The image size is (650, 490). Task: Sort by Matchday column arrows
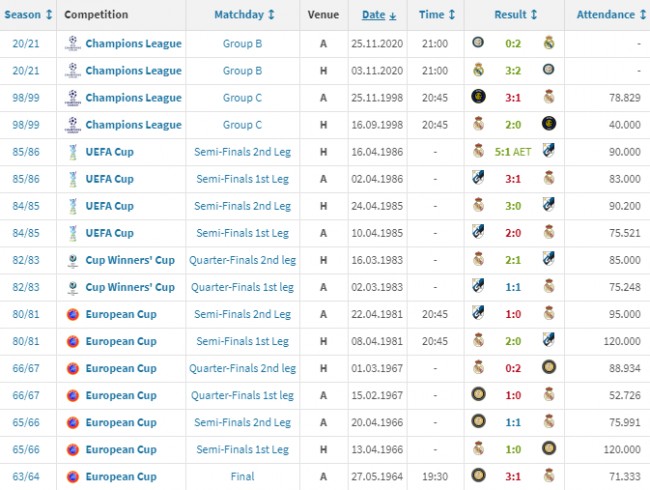click(x=271, y=15)
